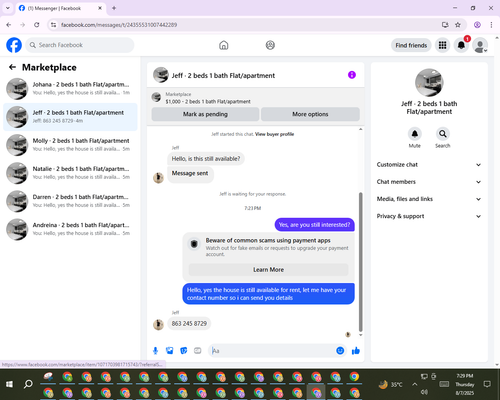Open the Chrome profile icon

click(x=477, y=25)
